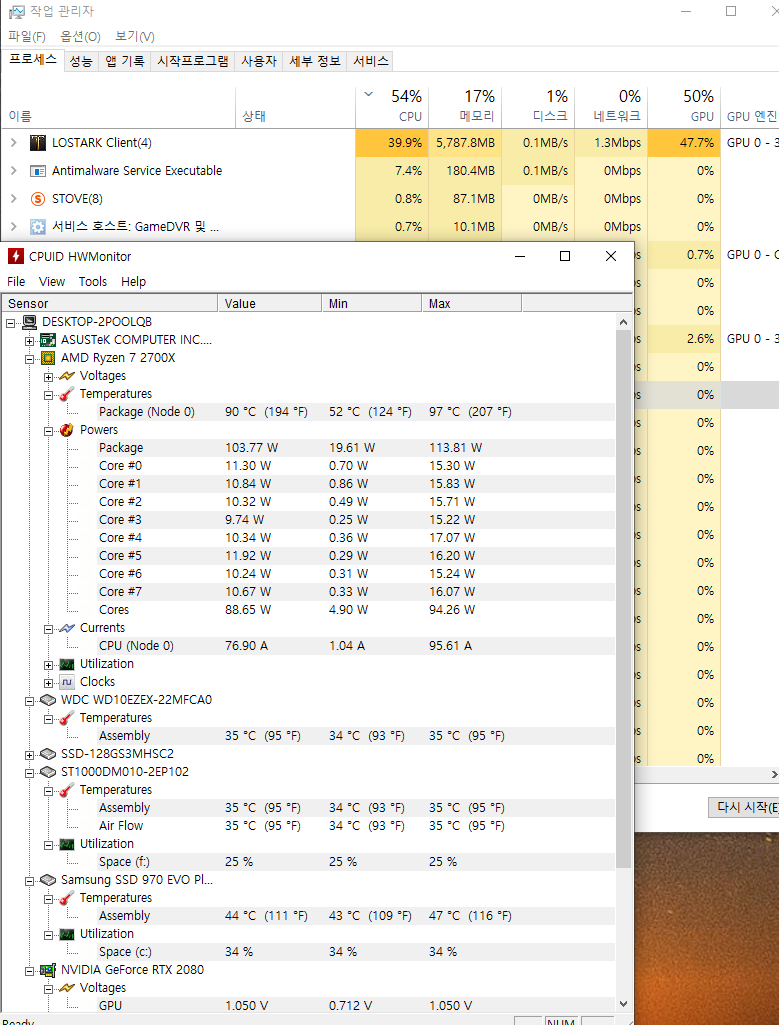The width and height of the screenshot is (779, 1025).
Task: Expand the CPU Voltages node
Action: point(48,377)
